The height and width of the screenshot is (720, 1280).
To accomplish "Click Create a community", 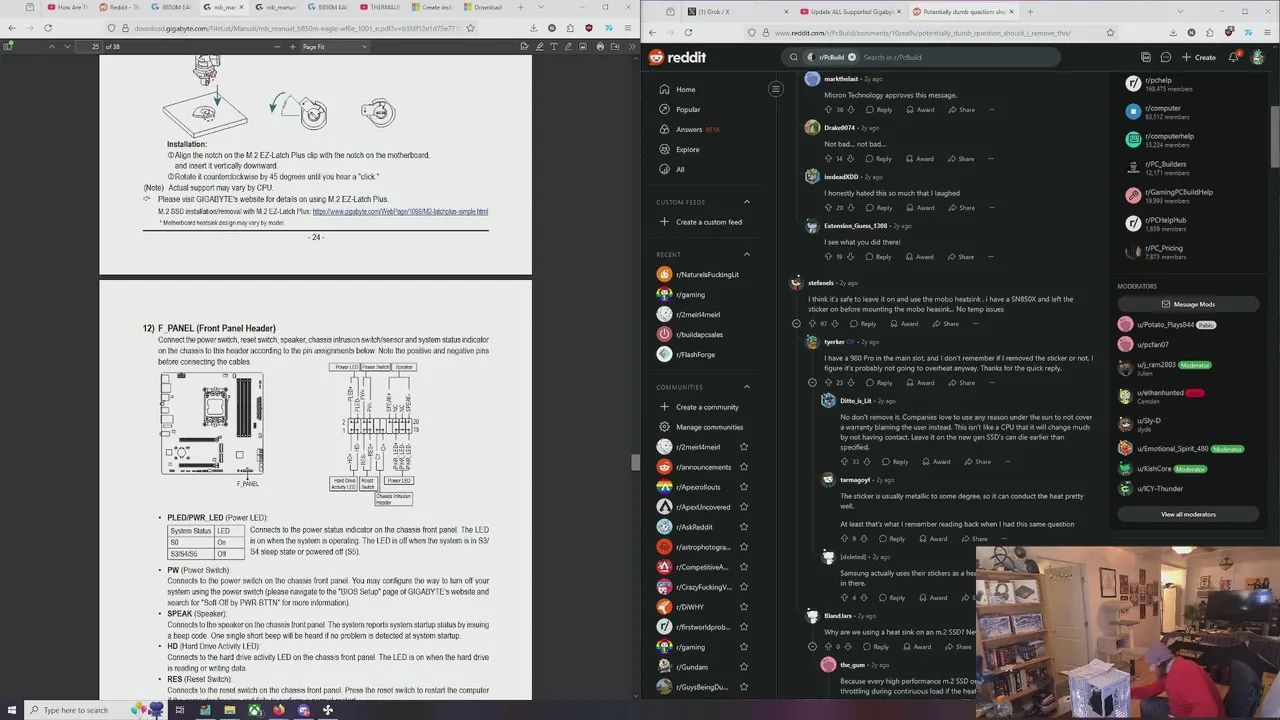I will click(x=700, y=407).
